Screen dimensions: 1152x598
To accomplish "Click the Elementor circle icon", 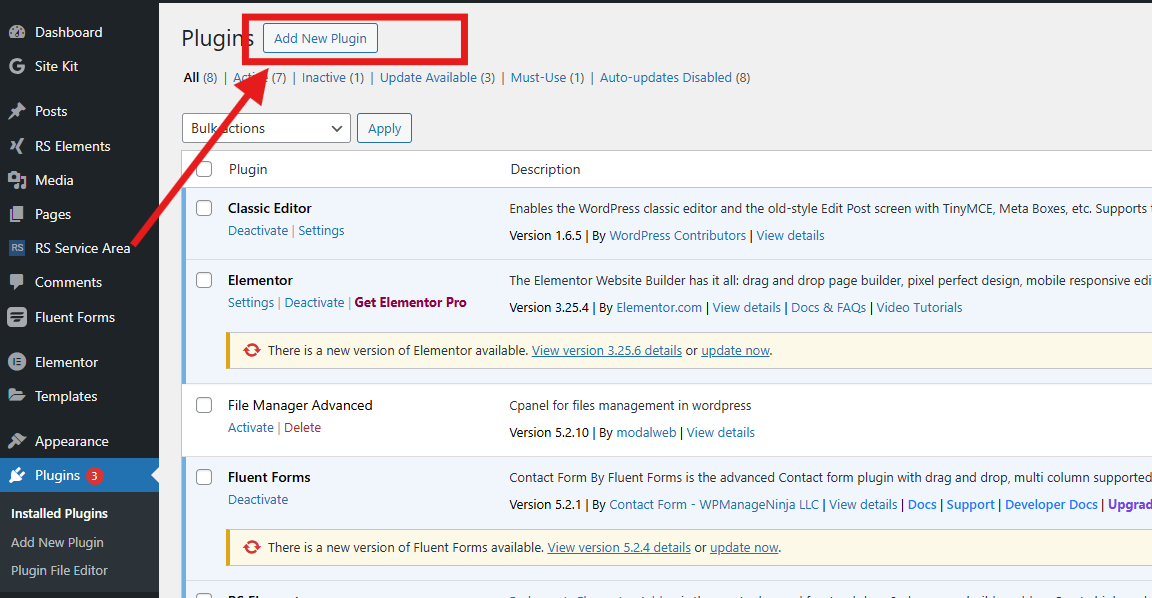I will (17, 362).
